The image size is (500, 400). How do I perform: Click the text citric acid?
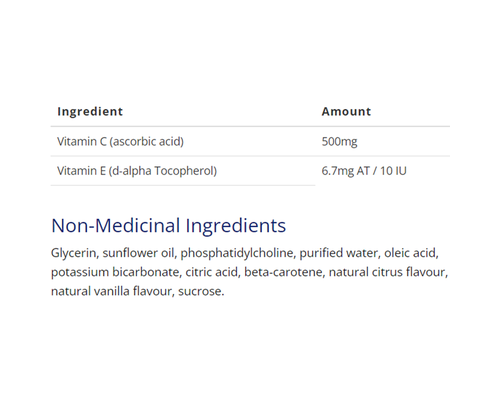click(x=211, y=272)
